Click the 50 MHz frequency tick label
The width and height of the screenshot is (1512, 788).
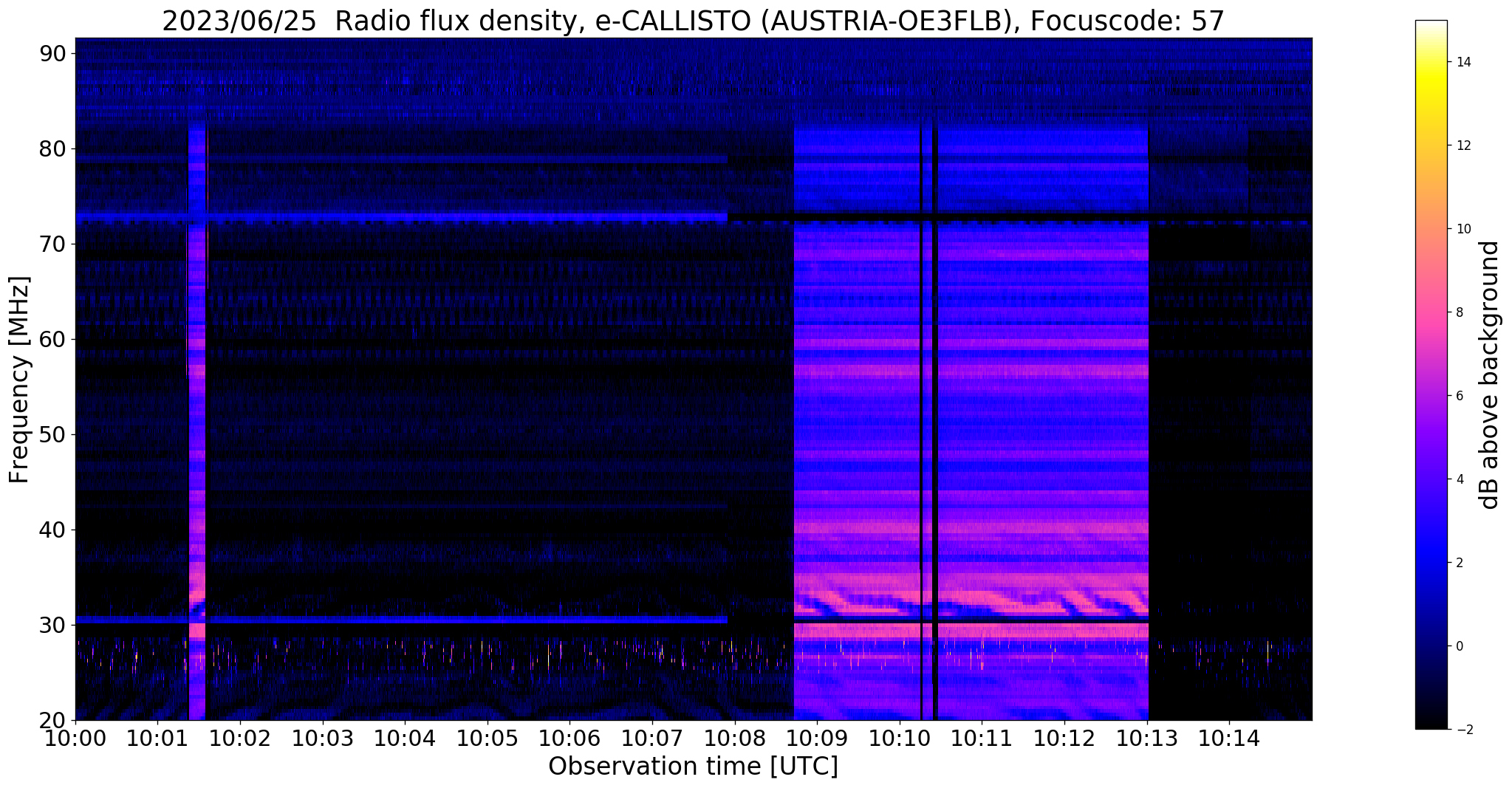(x=52, y=434)
